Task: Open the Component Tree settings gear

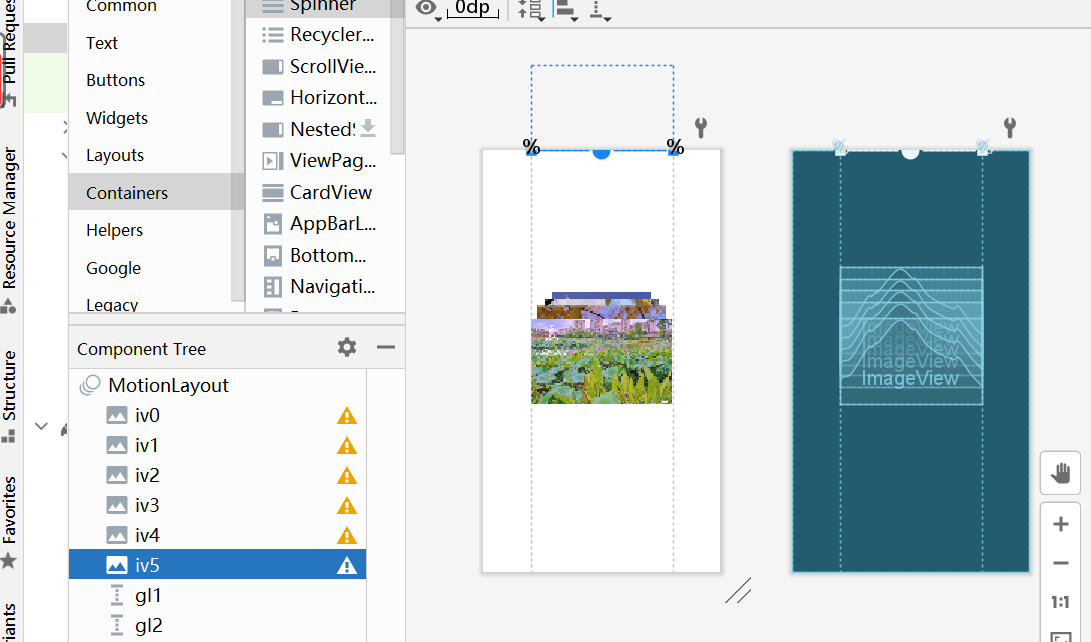Action: tap(346, 347)
